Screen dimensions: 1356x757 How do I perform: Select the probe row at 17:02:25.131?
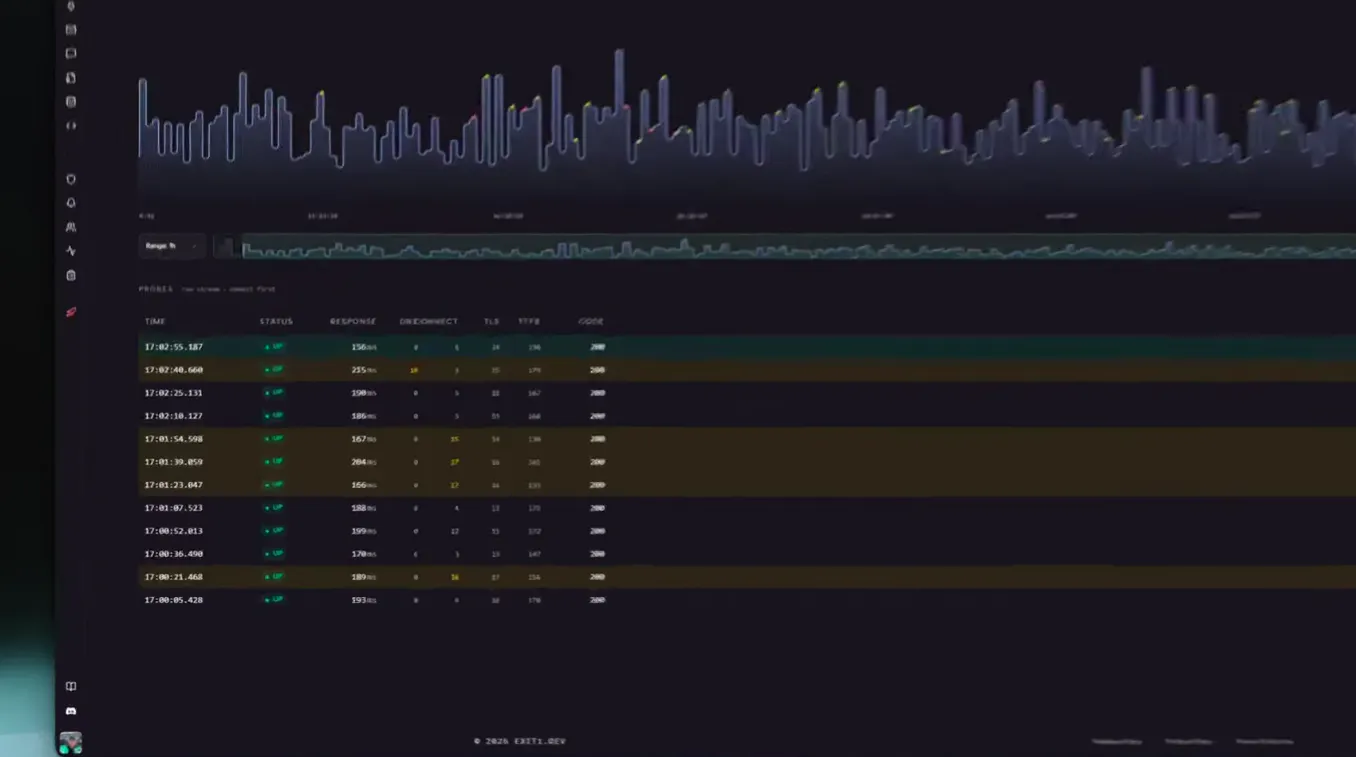click(747, 393)
